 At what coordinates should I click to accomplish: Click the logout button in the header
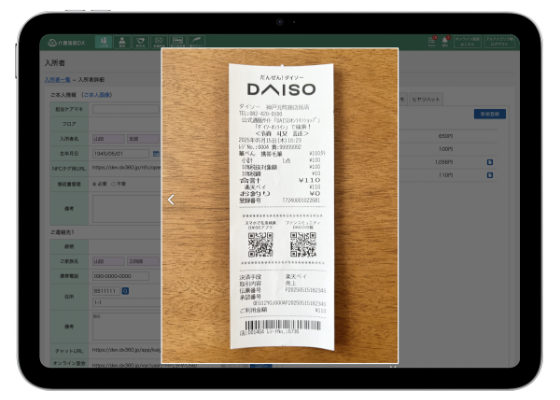tap(499, 41)
